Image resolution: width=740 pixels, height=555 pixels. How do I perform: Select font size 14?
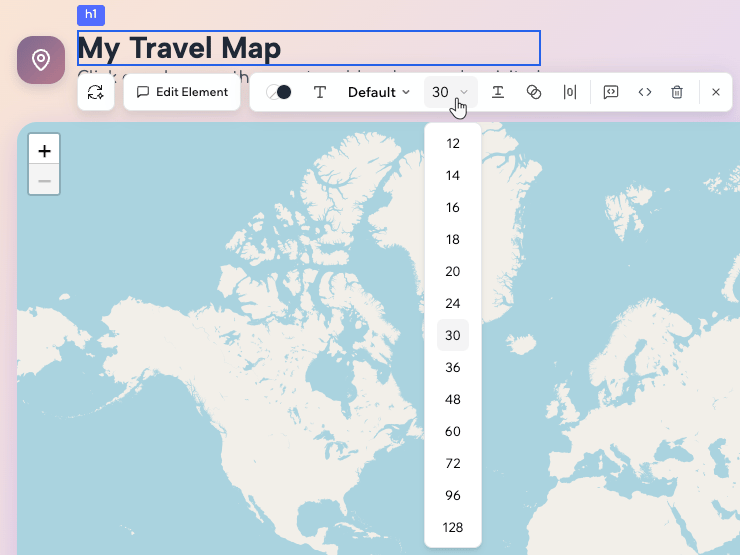click(x=453, y=176)
